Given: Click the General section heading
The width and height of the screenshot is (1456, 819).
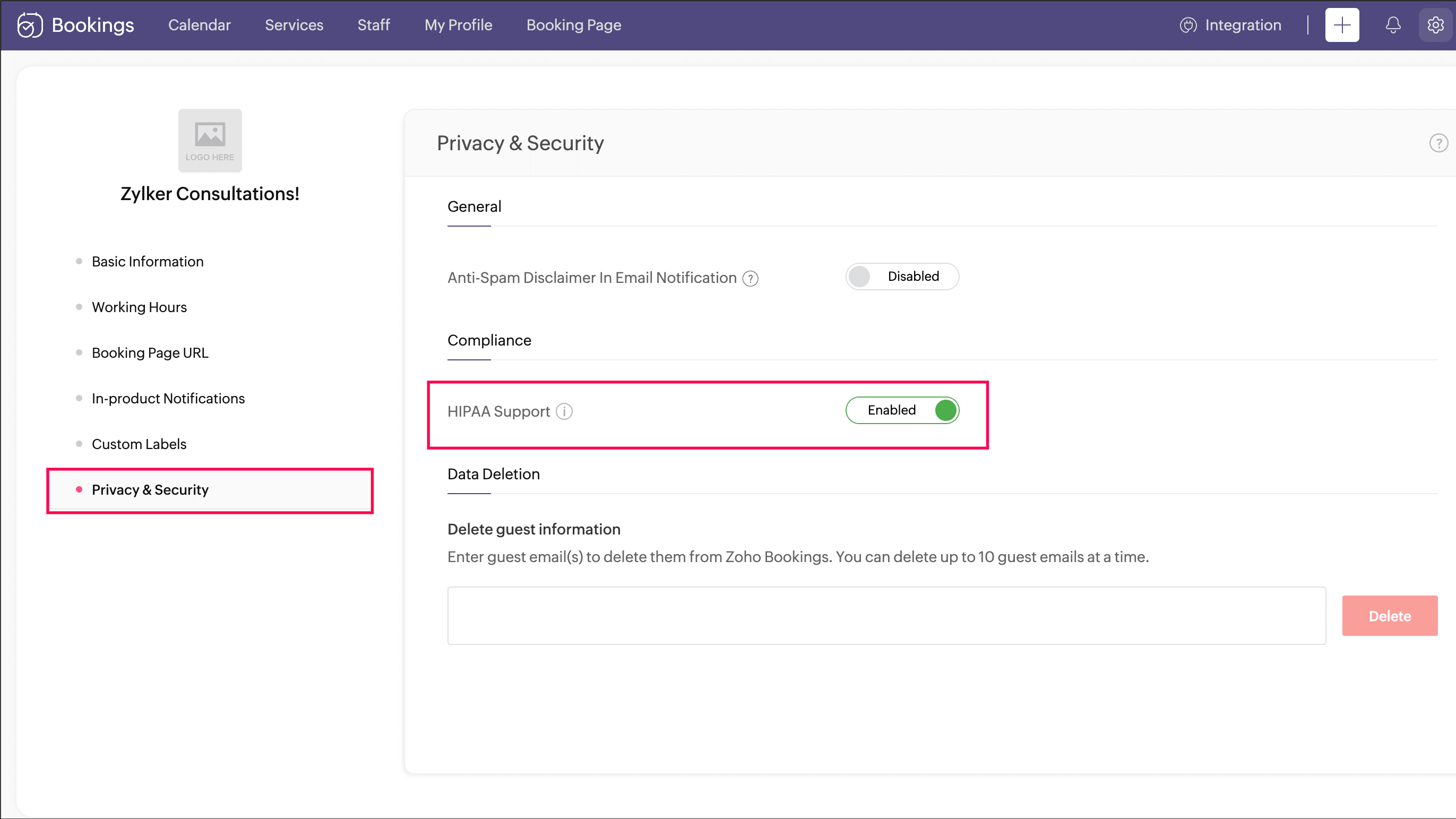Looking at the screenshot, I should [474, 207].
